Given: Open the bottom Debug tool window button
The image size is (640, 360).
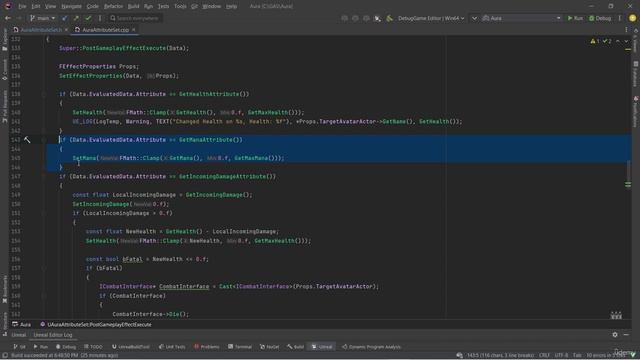Looking at the screenshot, I should point(66,347).
